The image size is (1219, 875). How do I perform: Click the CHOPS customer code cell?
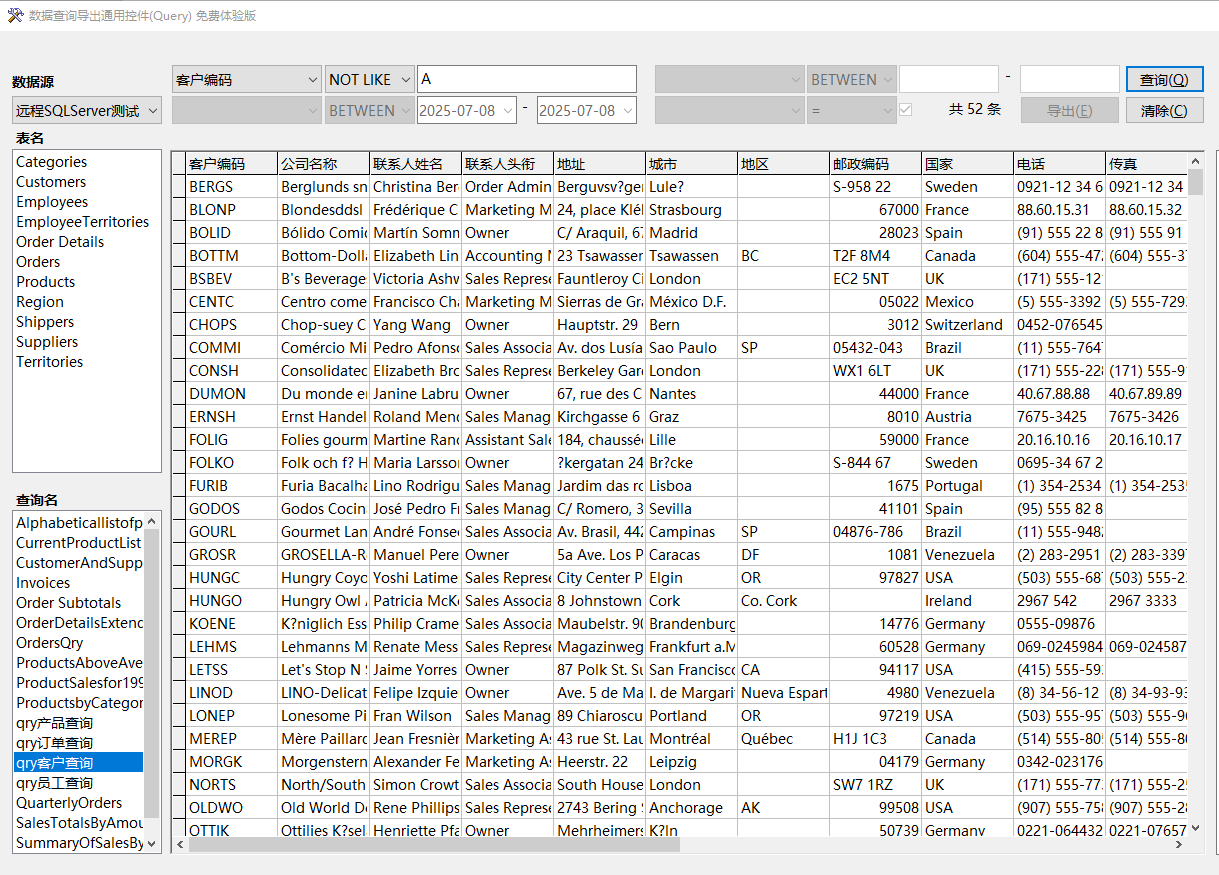pyautogui.click(x=232, y=325)
